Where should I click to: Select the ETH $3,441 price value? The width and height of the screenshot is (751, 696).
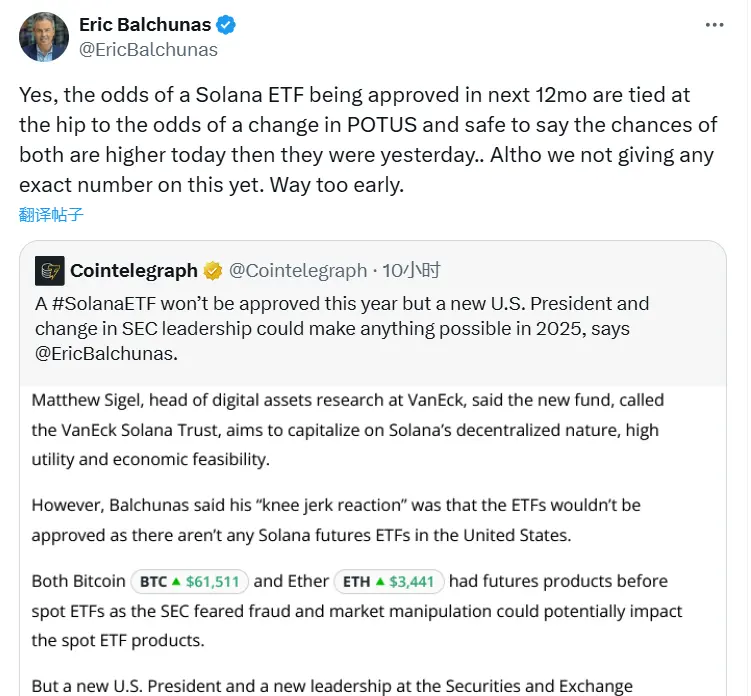click(413, 582)
